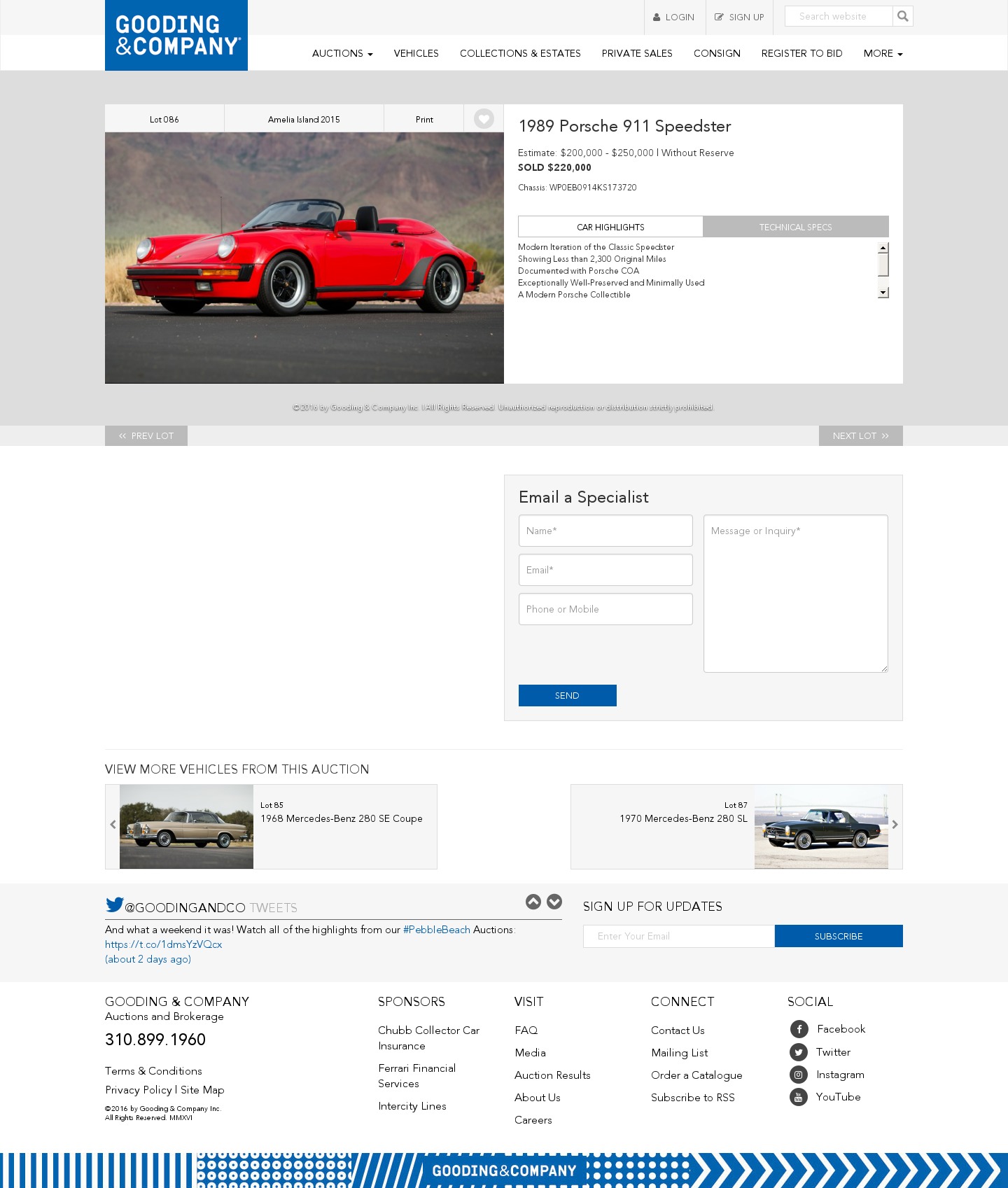Click the YouTube social icon
This screenshot has height=1188, width=1008.
click(799, 1097)
